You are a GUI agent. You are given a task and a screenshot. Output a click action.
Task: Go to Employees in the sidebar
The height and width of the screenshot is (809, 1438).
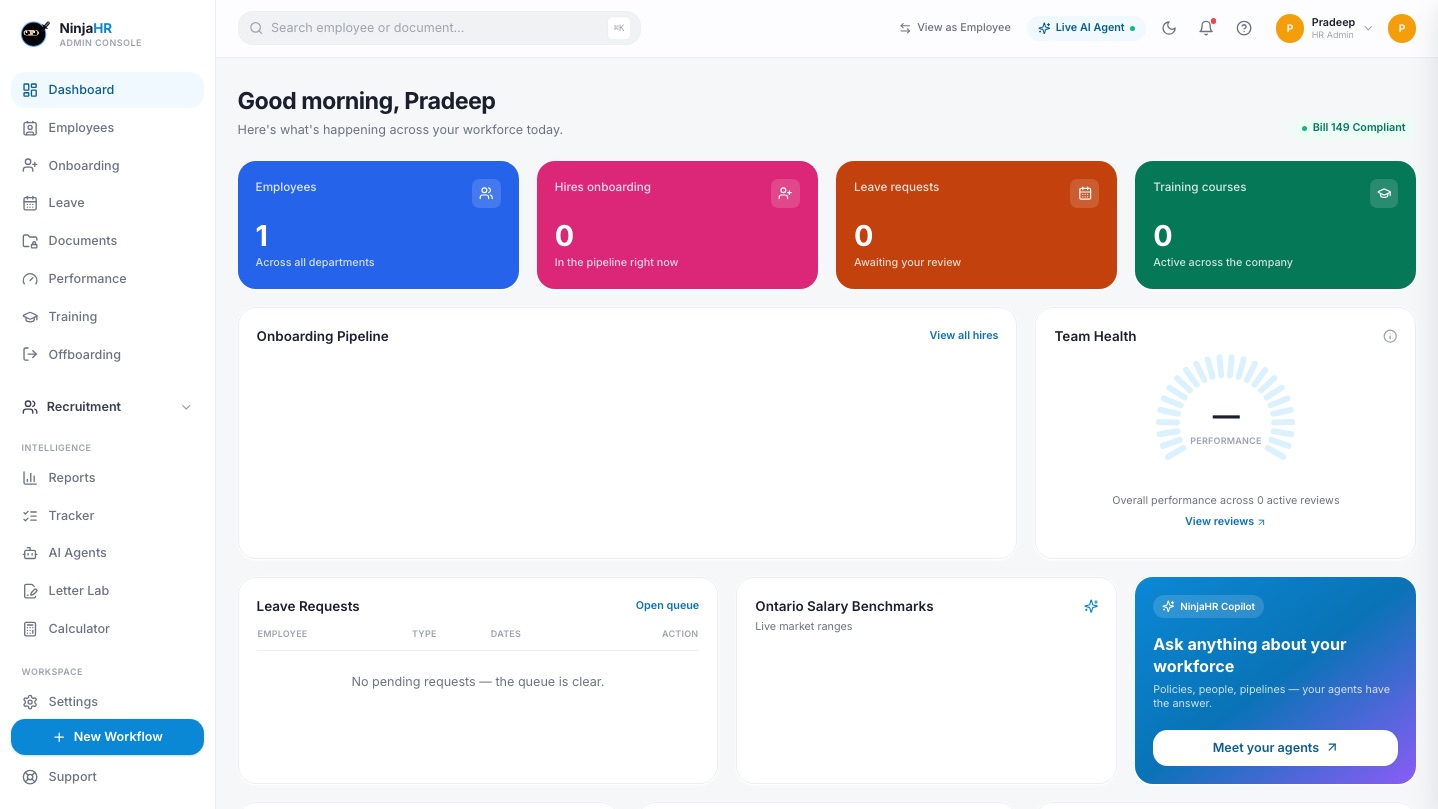[x=107, y=128]
